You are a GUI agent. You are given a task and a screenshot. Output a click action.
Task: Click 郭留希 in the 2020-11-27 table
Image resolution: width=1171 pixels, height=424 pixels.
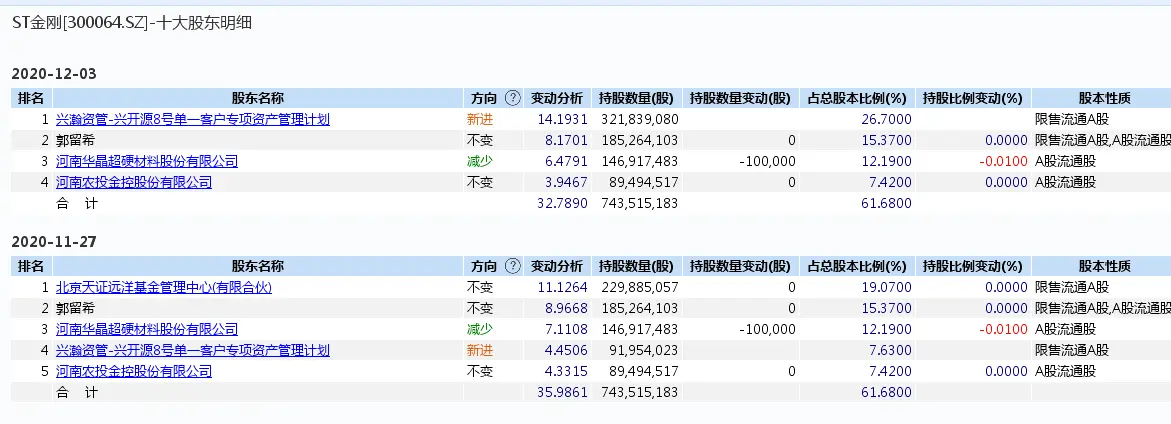[x=75, y=308]
